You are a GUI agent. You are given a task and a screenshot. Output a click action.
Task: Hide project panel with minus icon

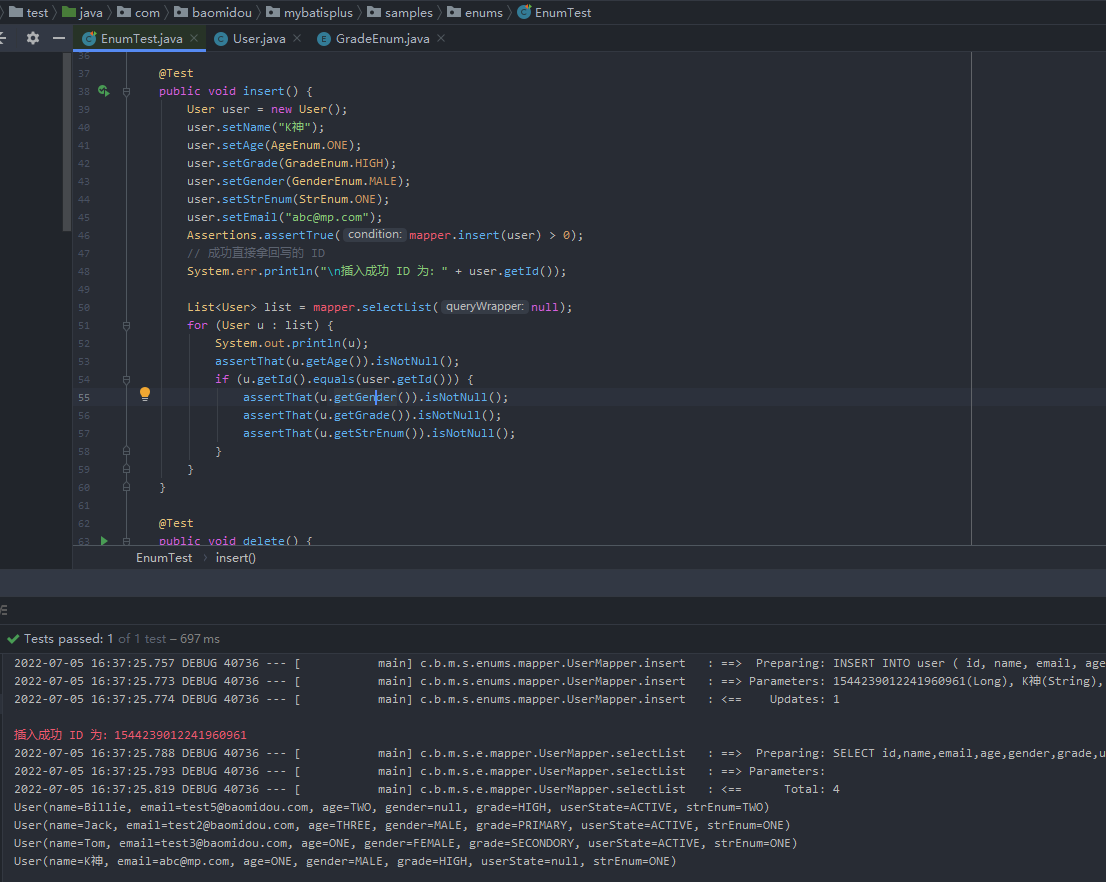(x=59, y=38)
